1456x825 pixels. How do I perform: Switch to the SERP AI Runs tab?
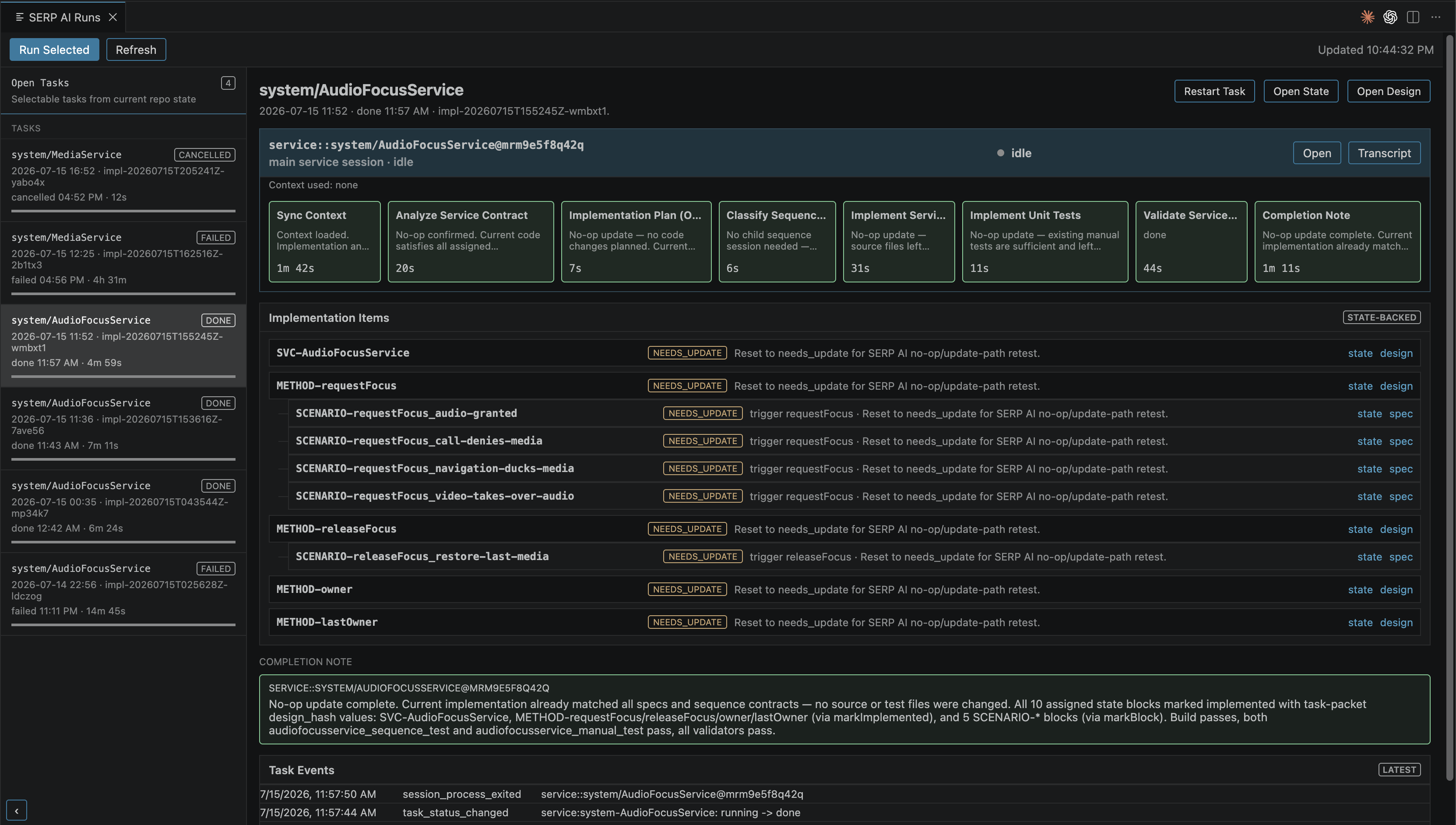pyautogui.click(x=64, y=17)
